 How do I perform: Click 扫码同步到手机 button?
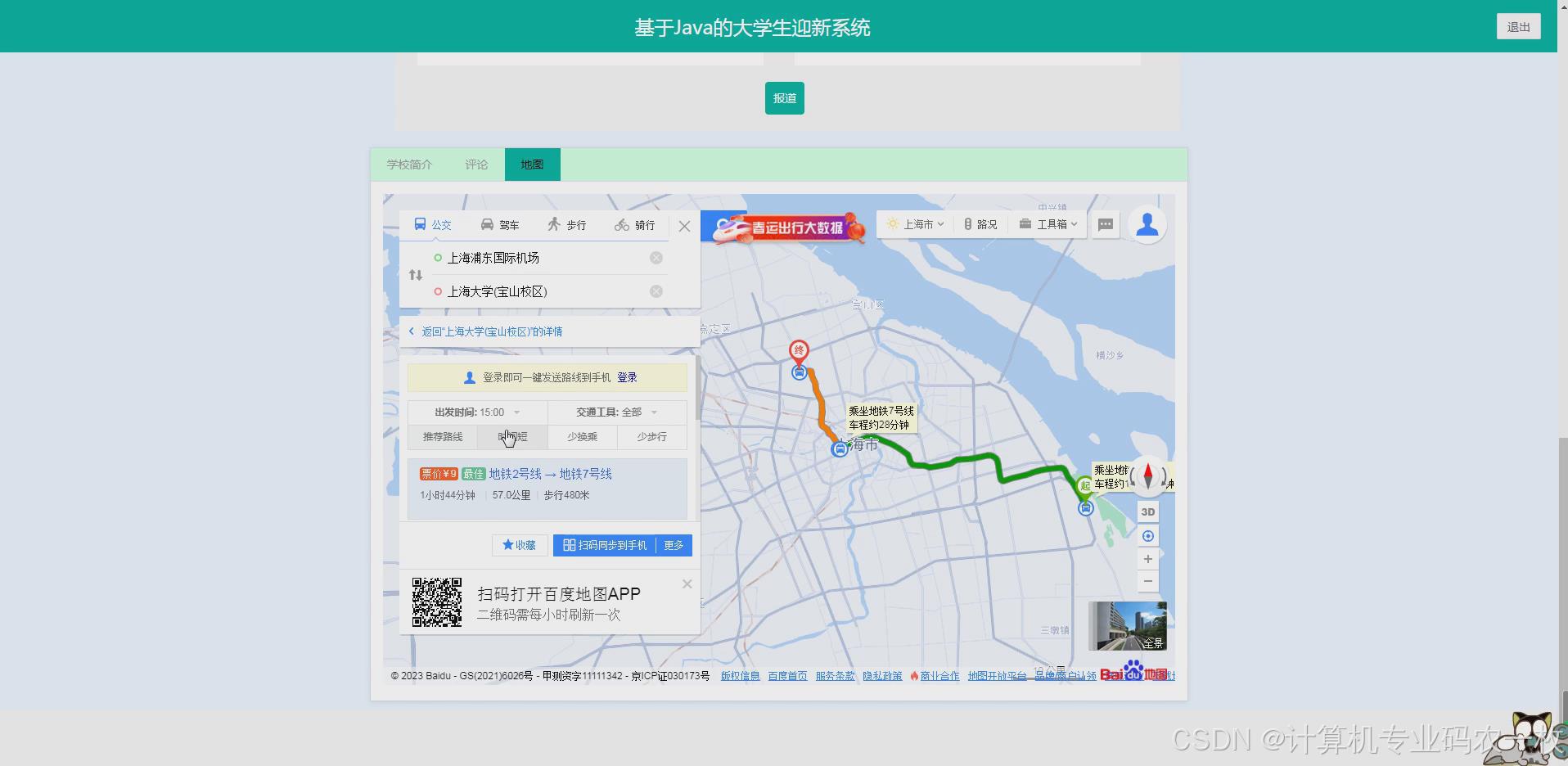(x=605, y=545)
